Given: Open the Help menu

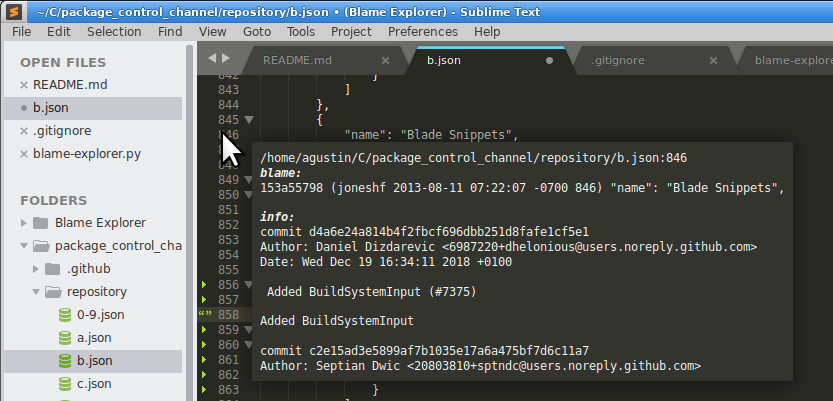Looking at the screenshot, I should pos(487,32).
